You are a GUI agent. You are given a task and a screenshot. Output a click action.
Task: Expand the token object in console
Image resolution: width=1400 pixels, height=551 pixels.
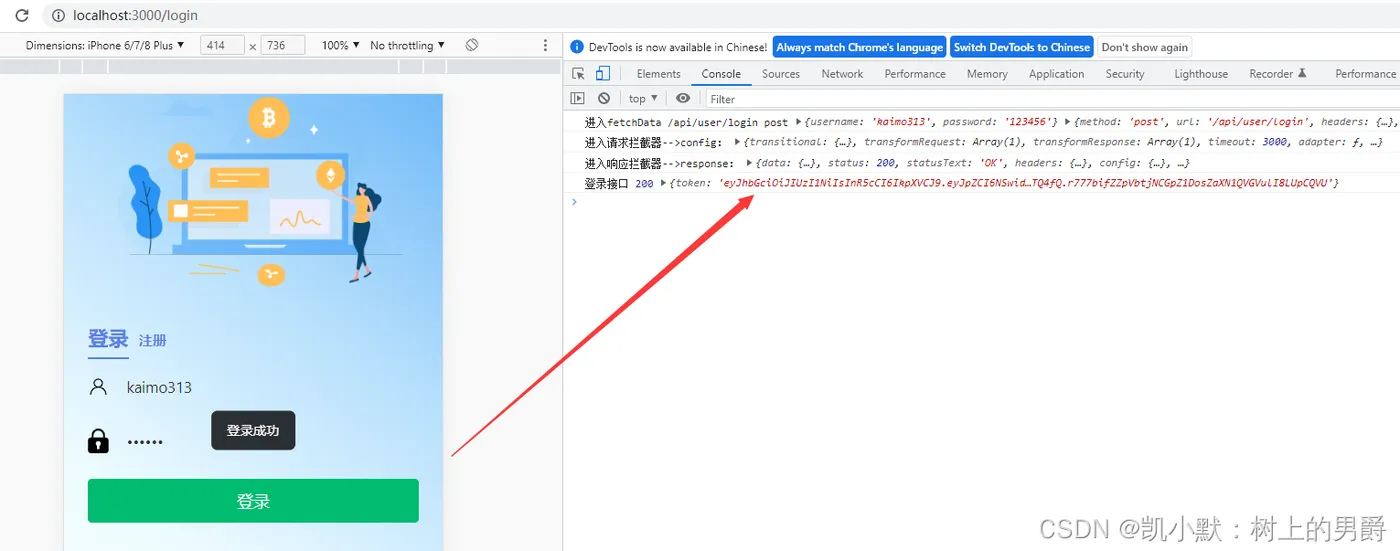(664, 183)
